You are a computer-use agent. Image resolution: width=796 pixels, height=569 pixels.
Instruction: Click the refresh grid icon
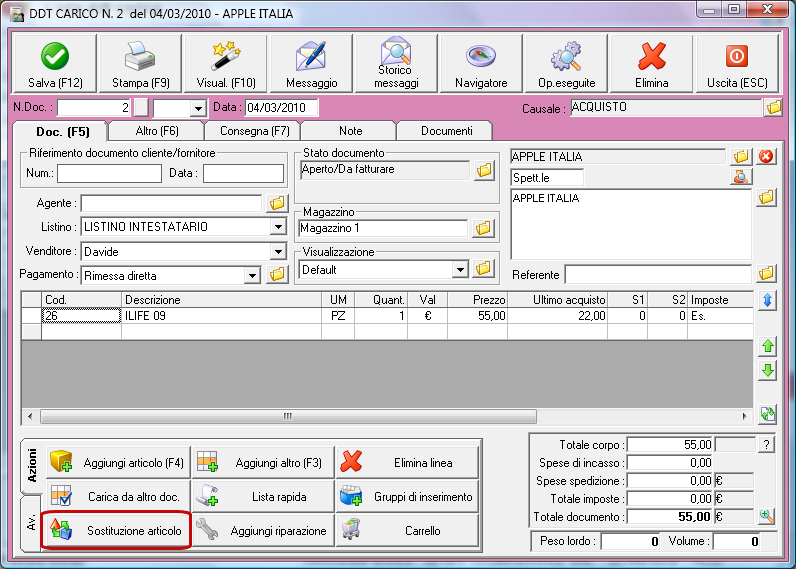(768, 414)
